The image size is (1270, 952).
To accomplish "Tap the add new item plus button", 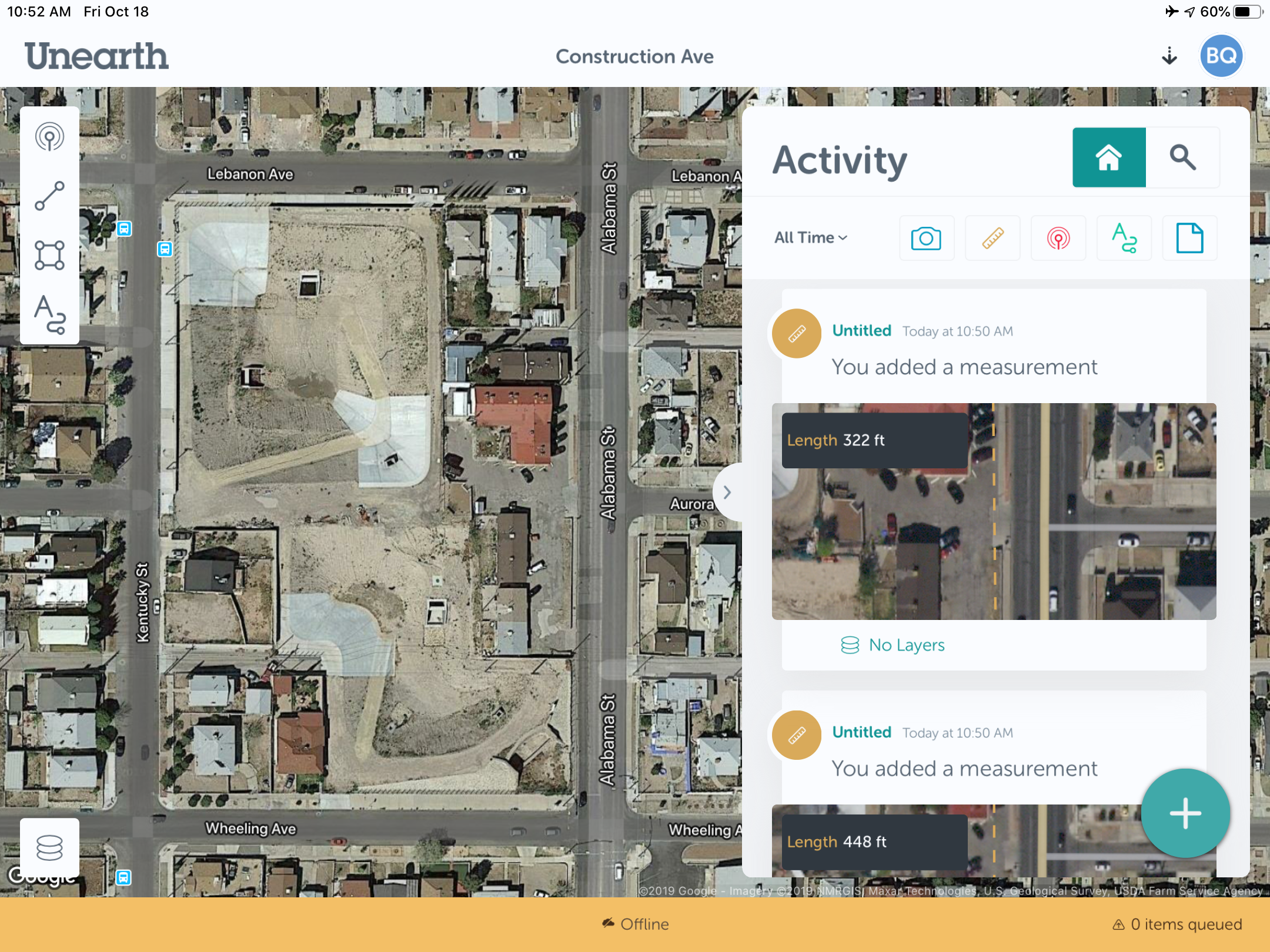I will 1185,814.
